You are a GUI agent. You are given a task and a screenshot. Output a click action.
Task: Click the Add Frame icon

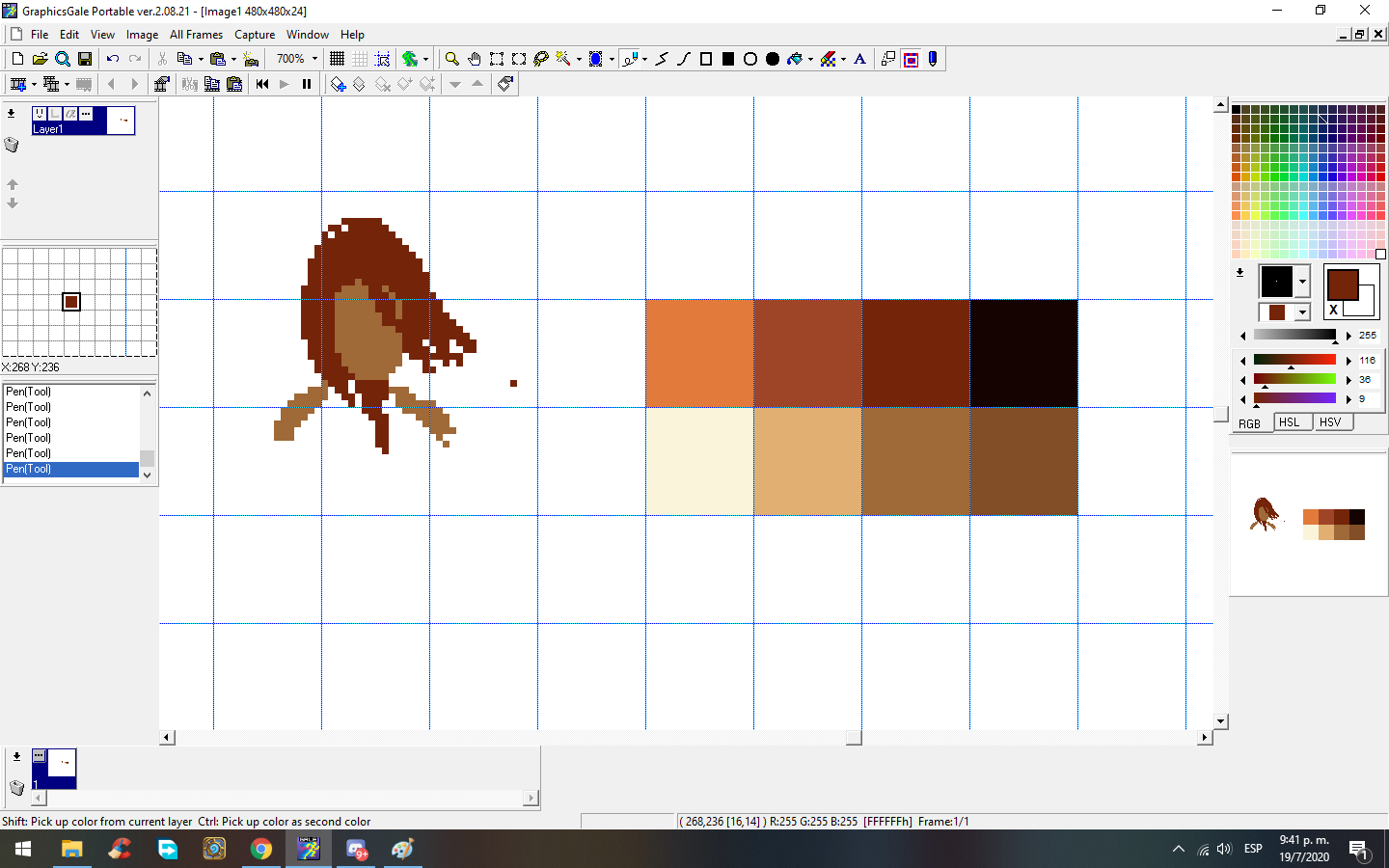[17, 84]
